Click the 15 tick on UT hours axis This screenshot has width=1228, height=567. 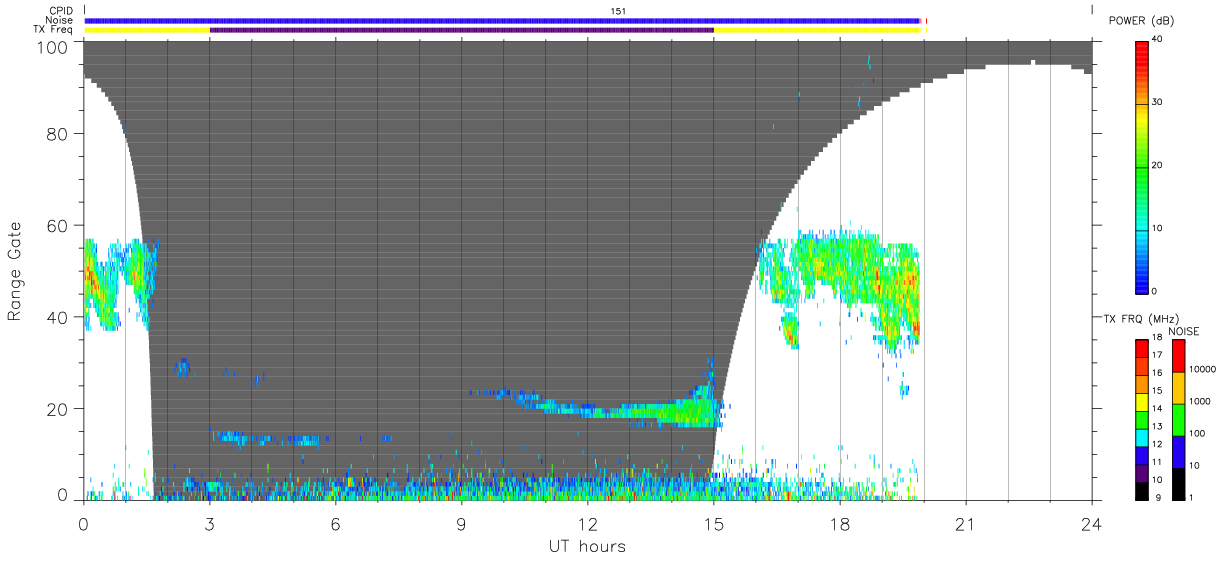point(713,523)
